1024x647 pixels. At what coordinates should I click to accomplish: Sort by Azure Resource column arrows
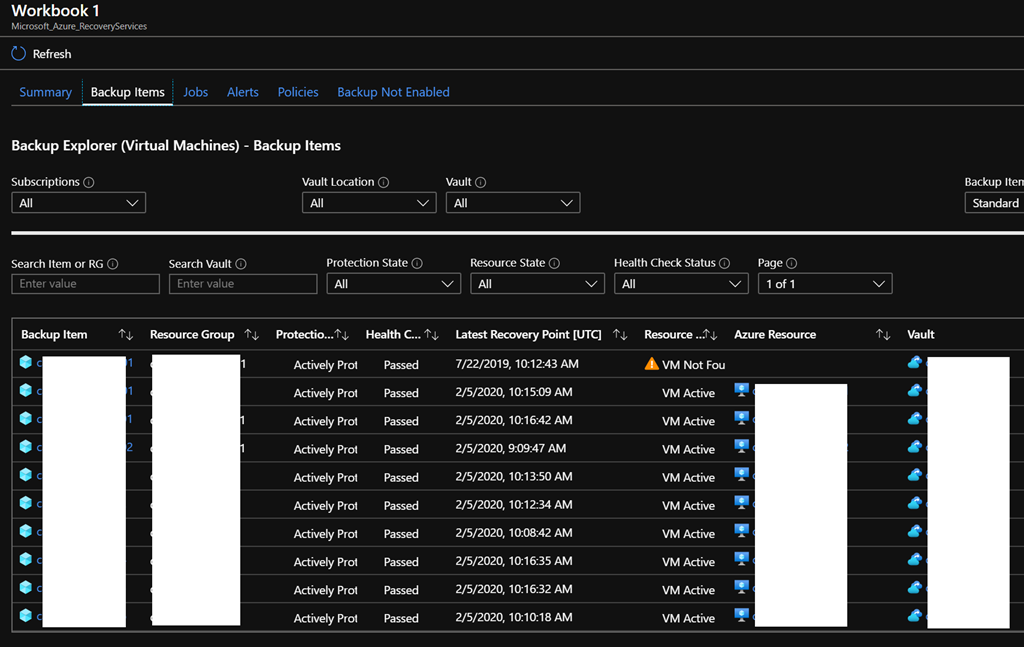(883, 335)
